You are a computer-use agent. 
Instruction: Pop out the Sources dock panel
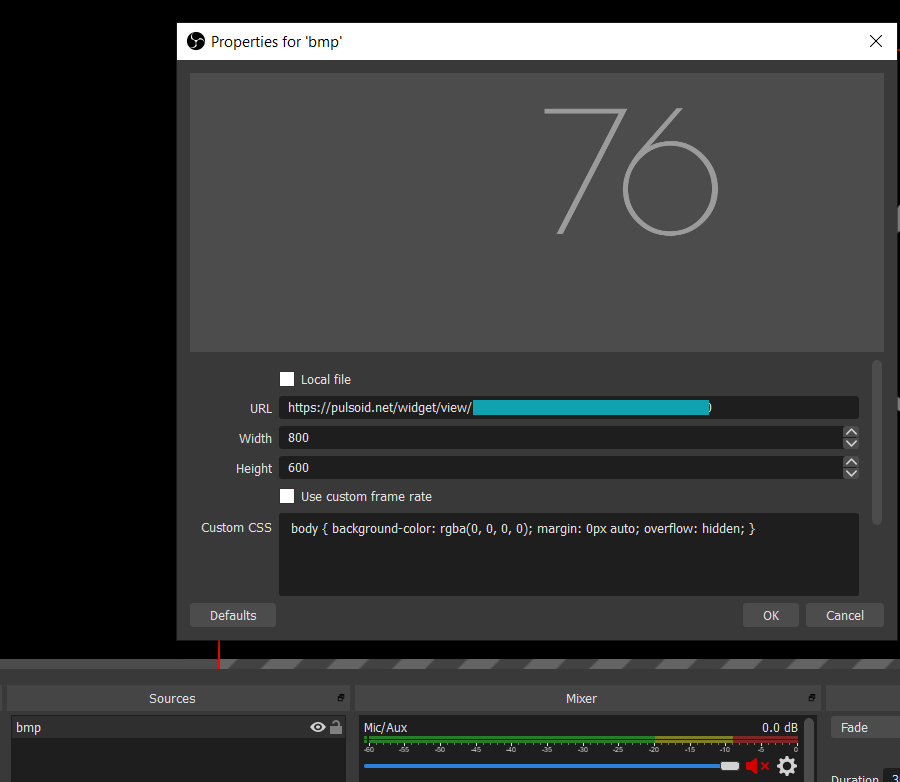(340, 698)
